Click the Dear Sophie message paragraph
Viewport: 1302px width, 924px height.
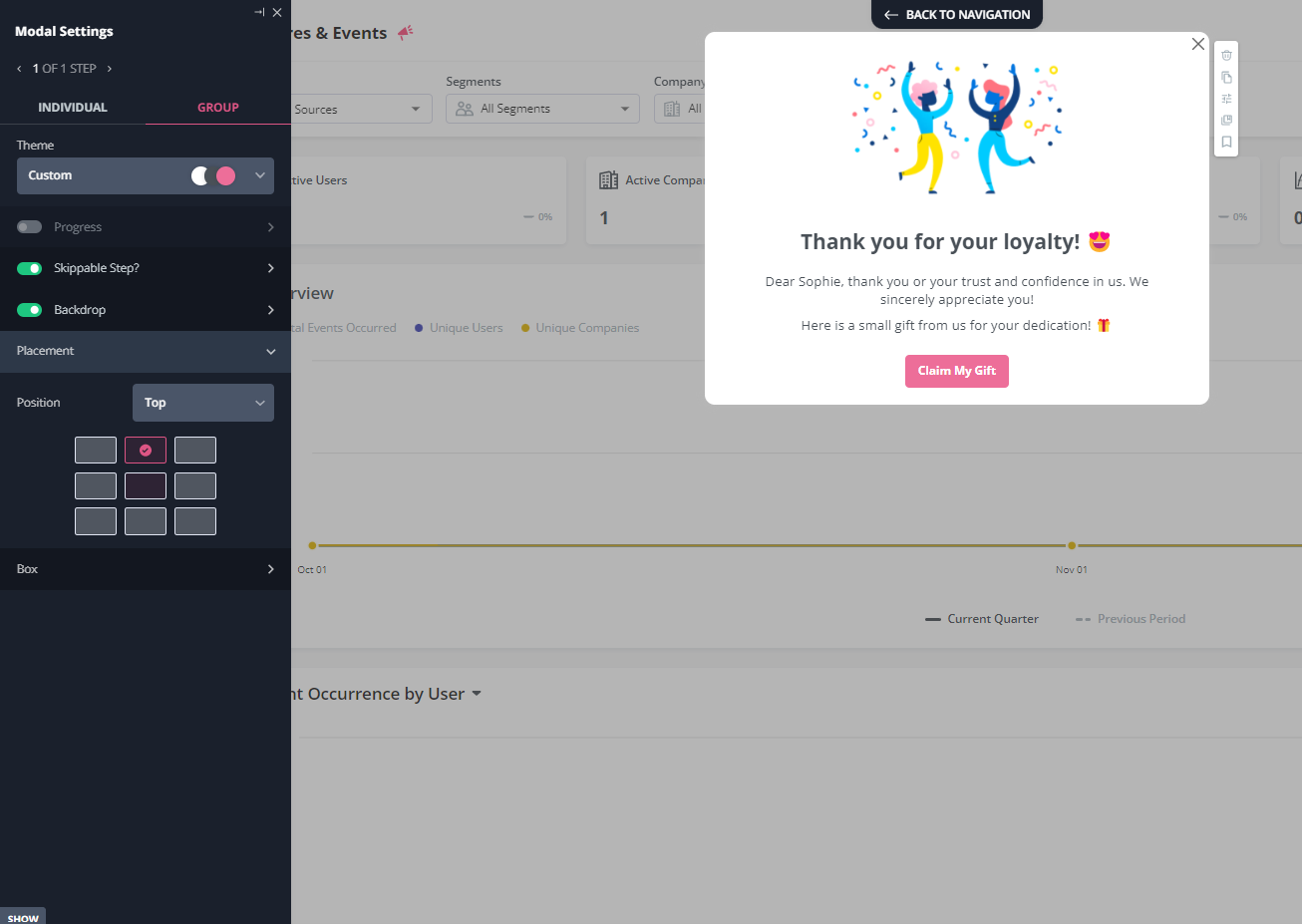(x=957, y=290)
